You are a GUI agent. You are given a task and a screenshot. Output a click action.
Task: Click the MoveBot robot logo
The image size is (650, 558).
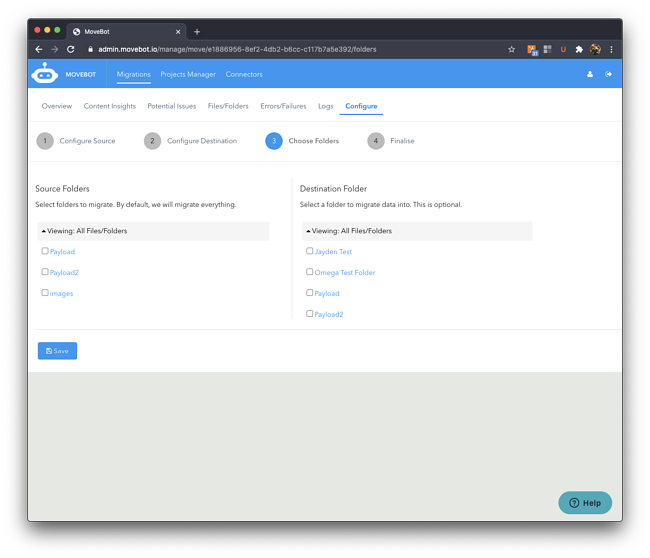coord(44,73)
